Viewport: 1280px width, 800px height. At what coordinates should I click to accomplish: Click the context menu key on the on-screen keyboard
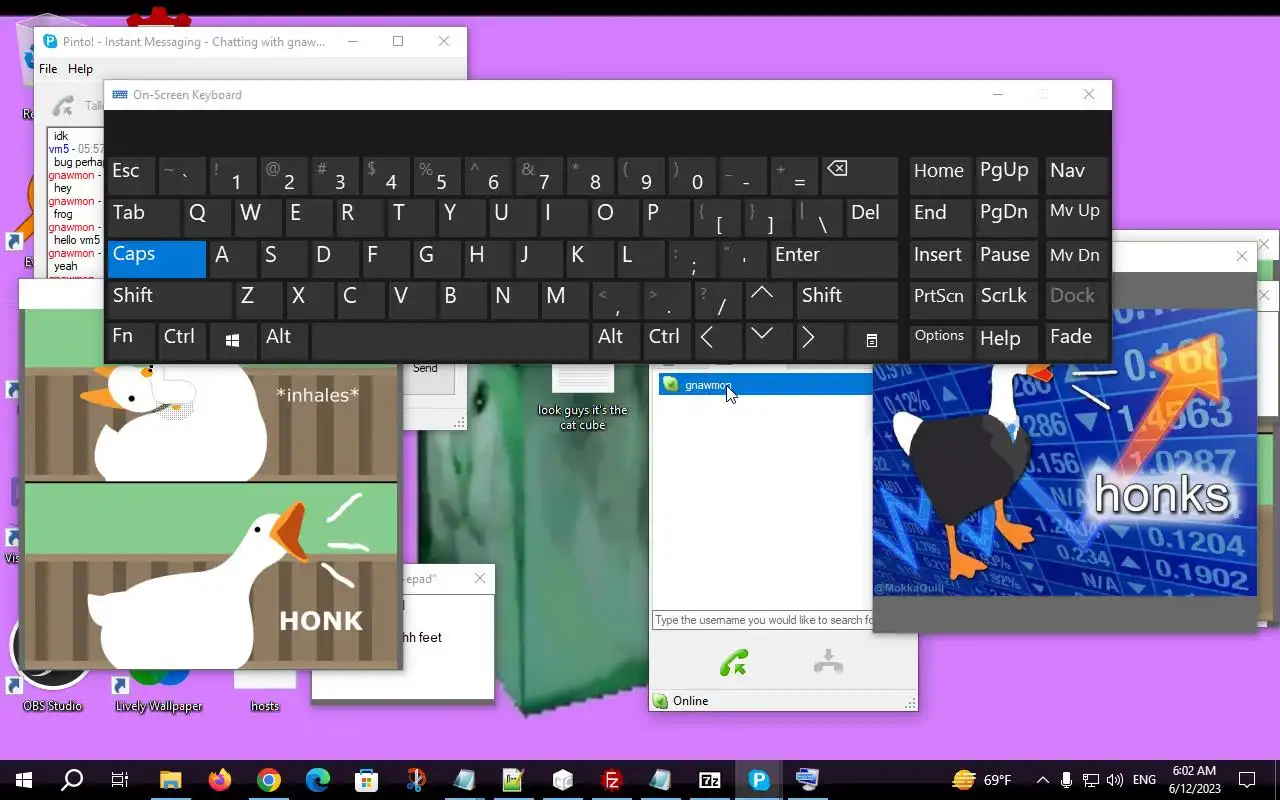tap(871, 340)
